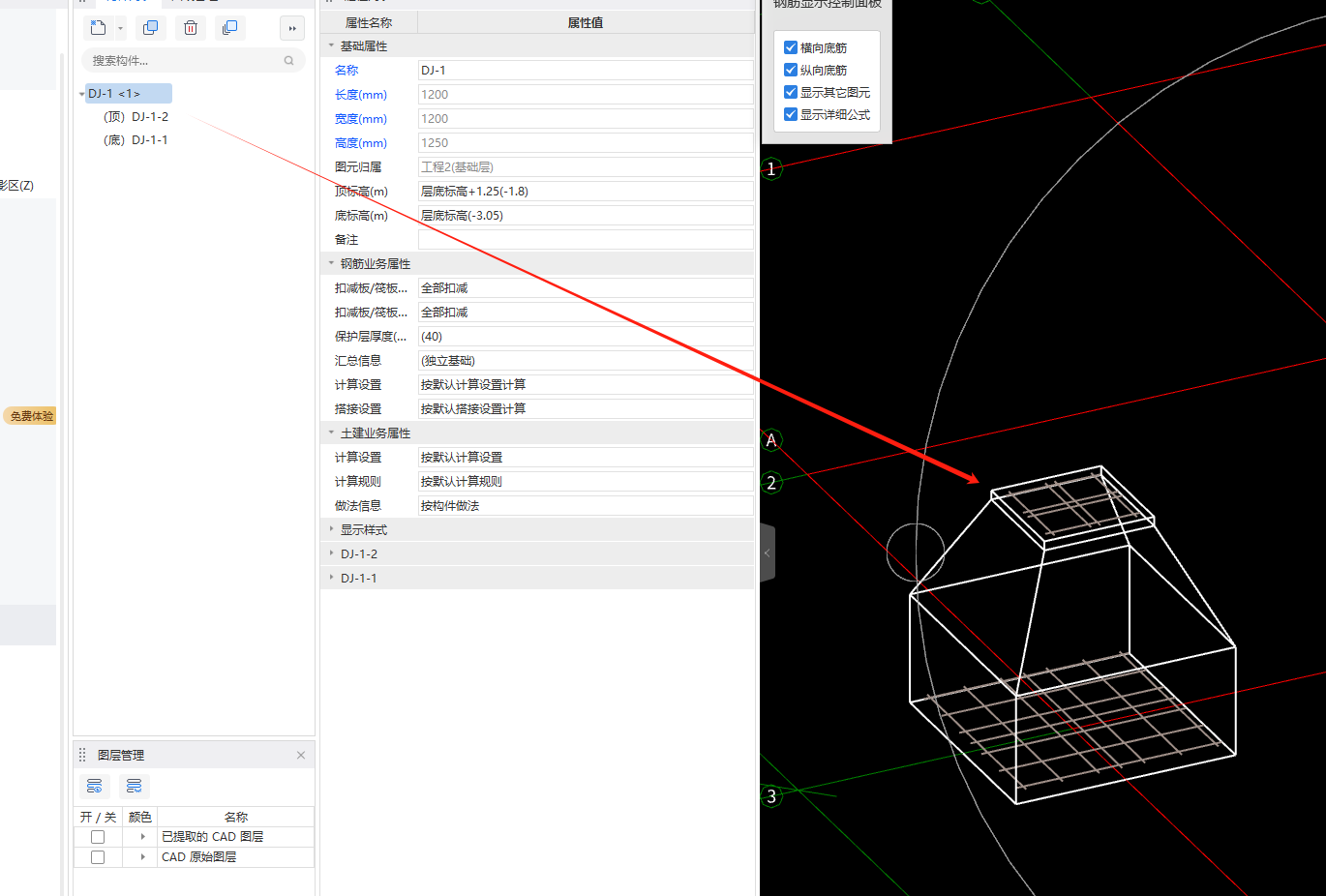Click the empty 备注 value field
Screen dimensions: 1326x896
(x=586, y=239)
